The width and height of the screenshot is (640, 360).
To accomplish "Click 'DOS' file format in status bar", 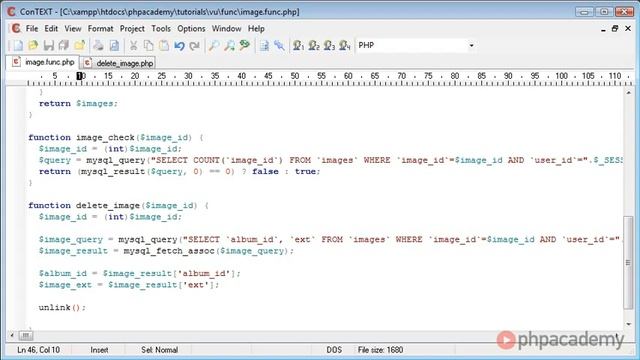I will pyautogui.click(x=334, y=350).
